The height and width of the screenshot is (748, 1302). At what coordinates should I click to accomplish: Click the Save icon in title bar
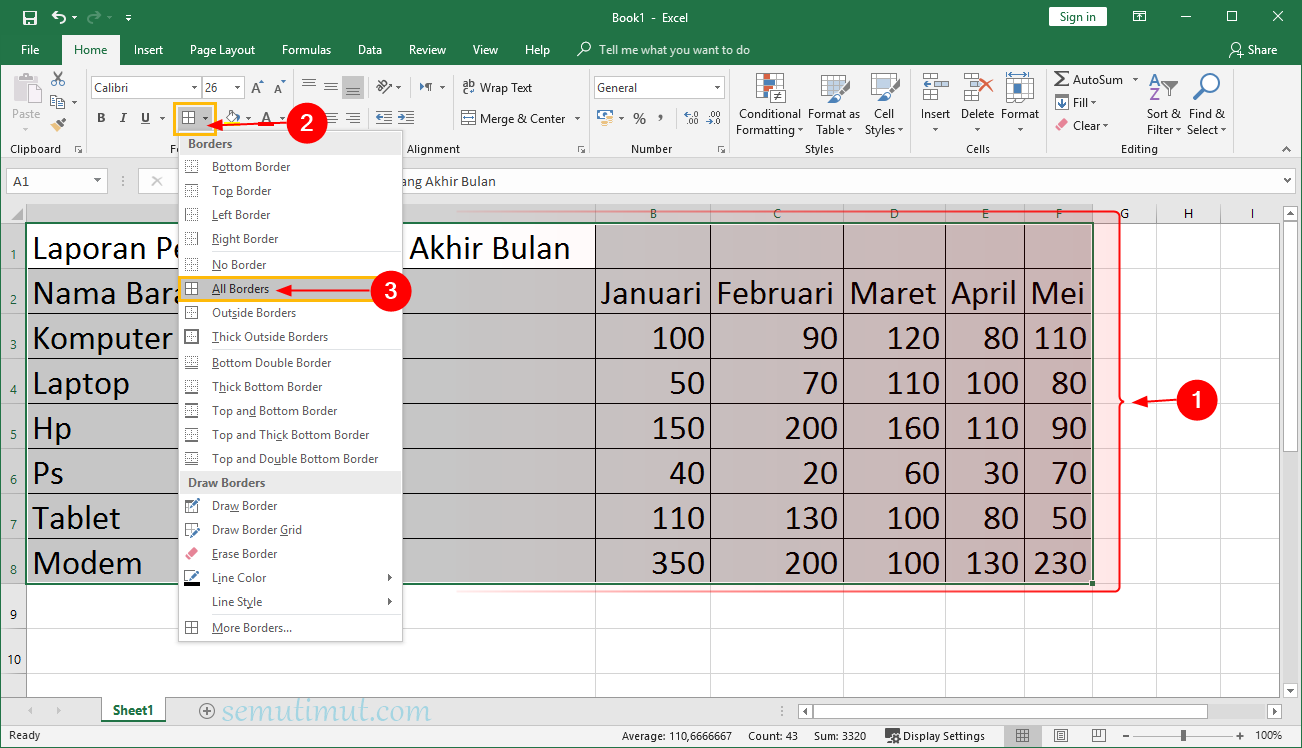pos(29,17)
